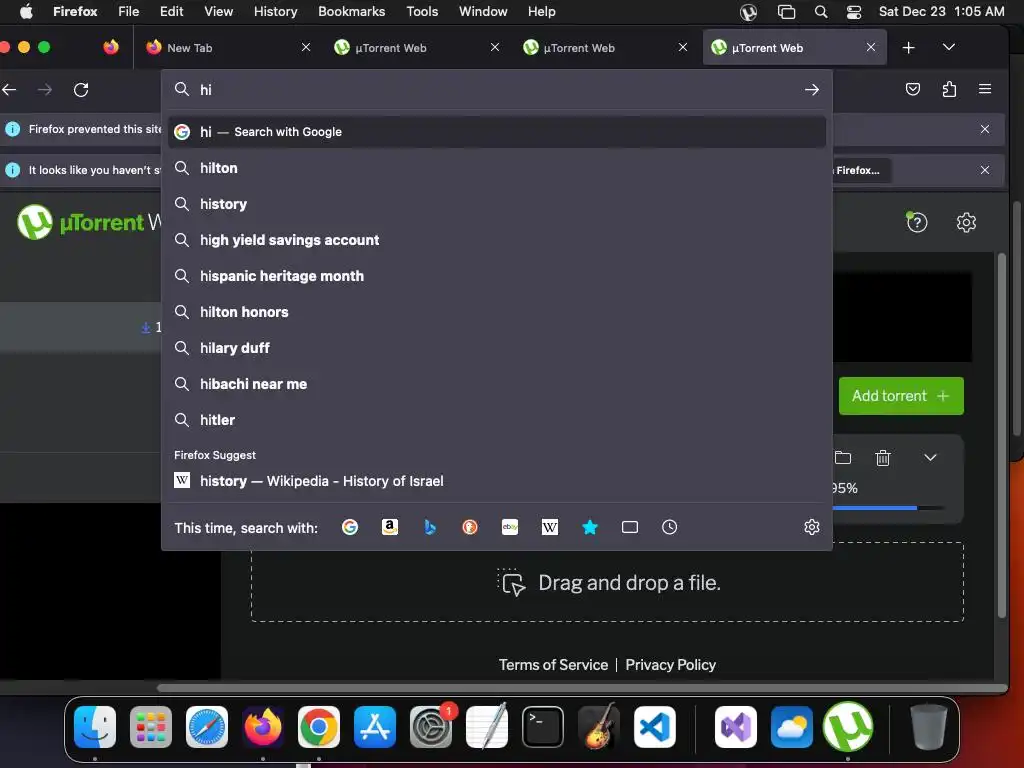Open GarageBand from the Dock
Image resolution: width=1024 pixels, height=768 pixels.
(x=599, y=726)
